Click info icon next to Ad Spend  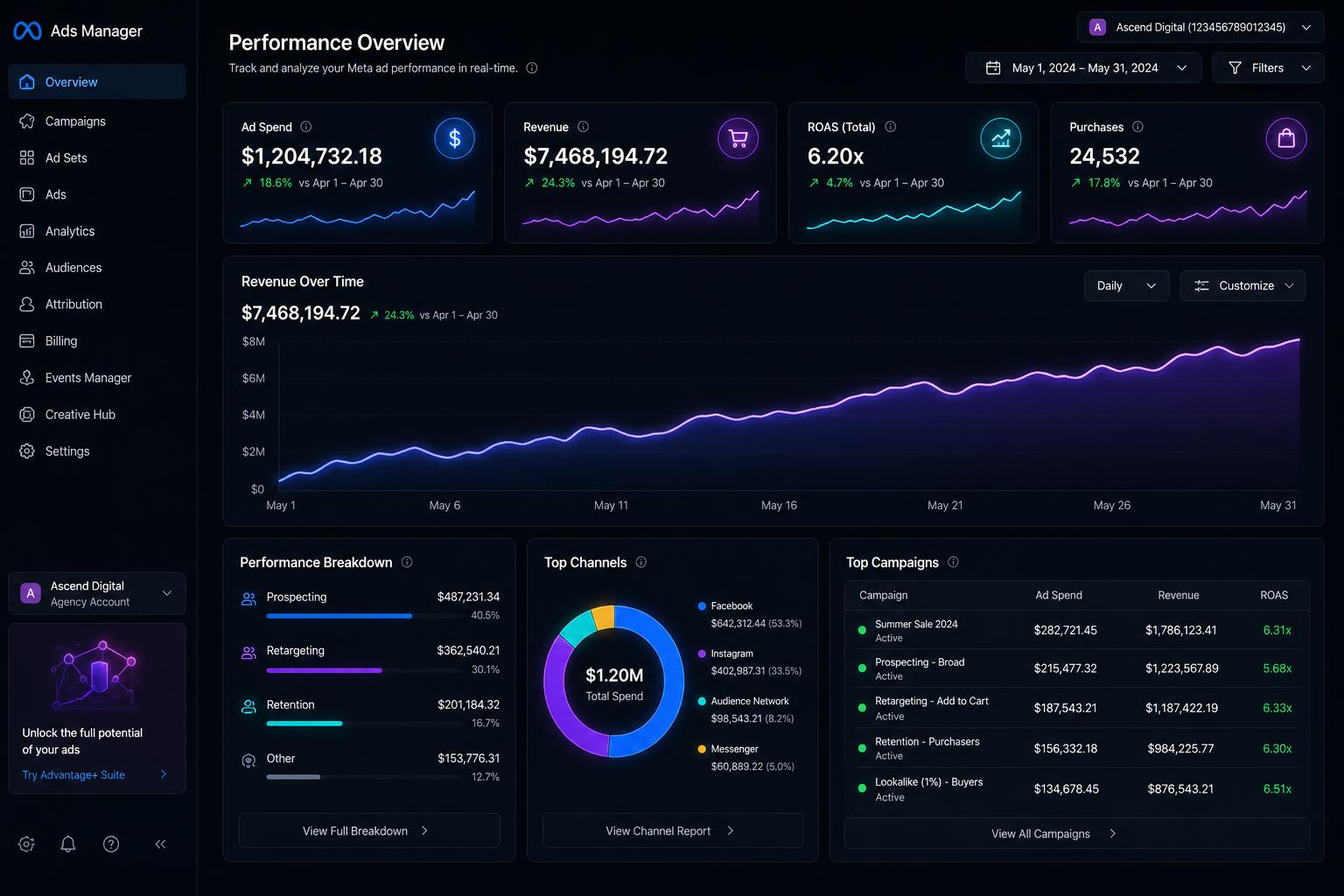[x=306, y=127]
